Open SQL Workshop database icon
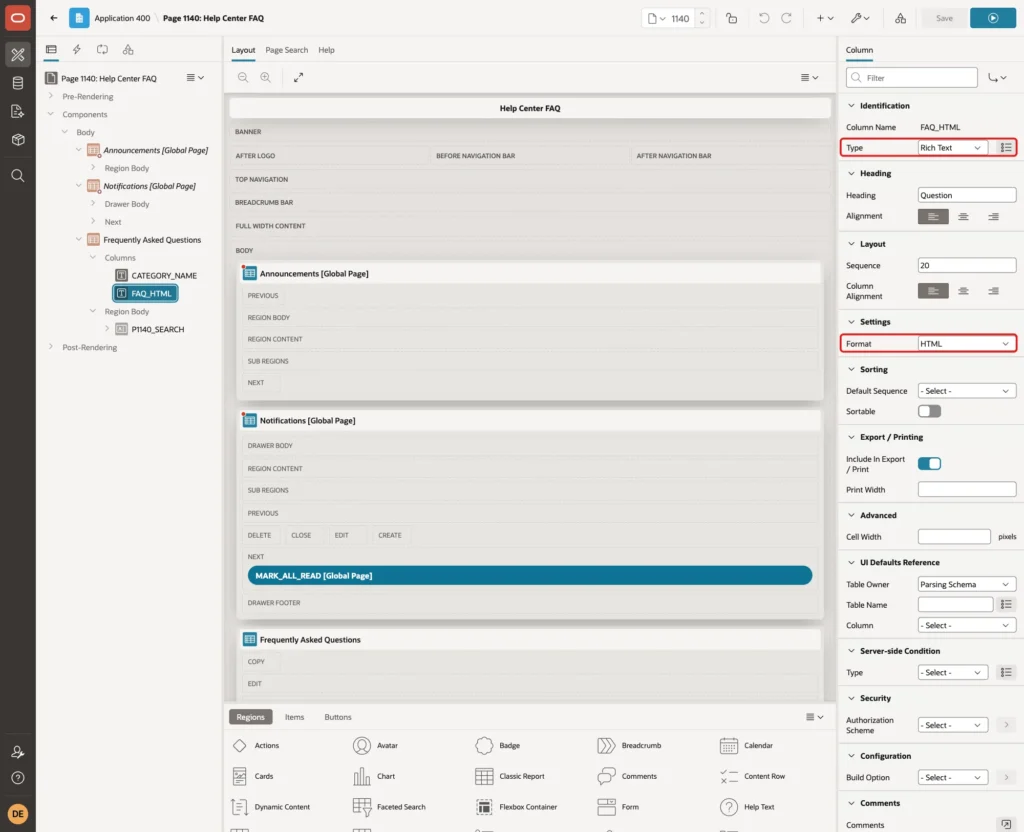Screen dimensions: 1024x832 point(18,83)
